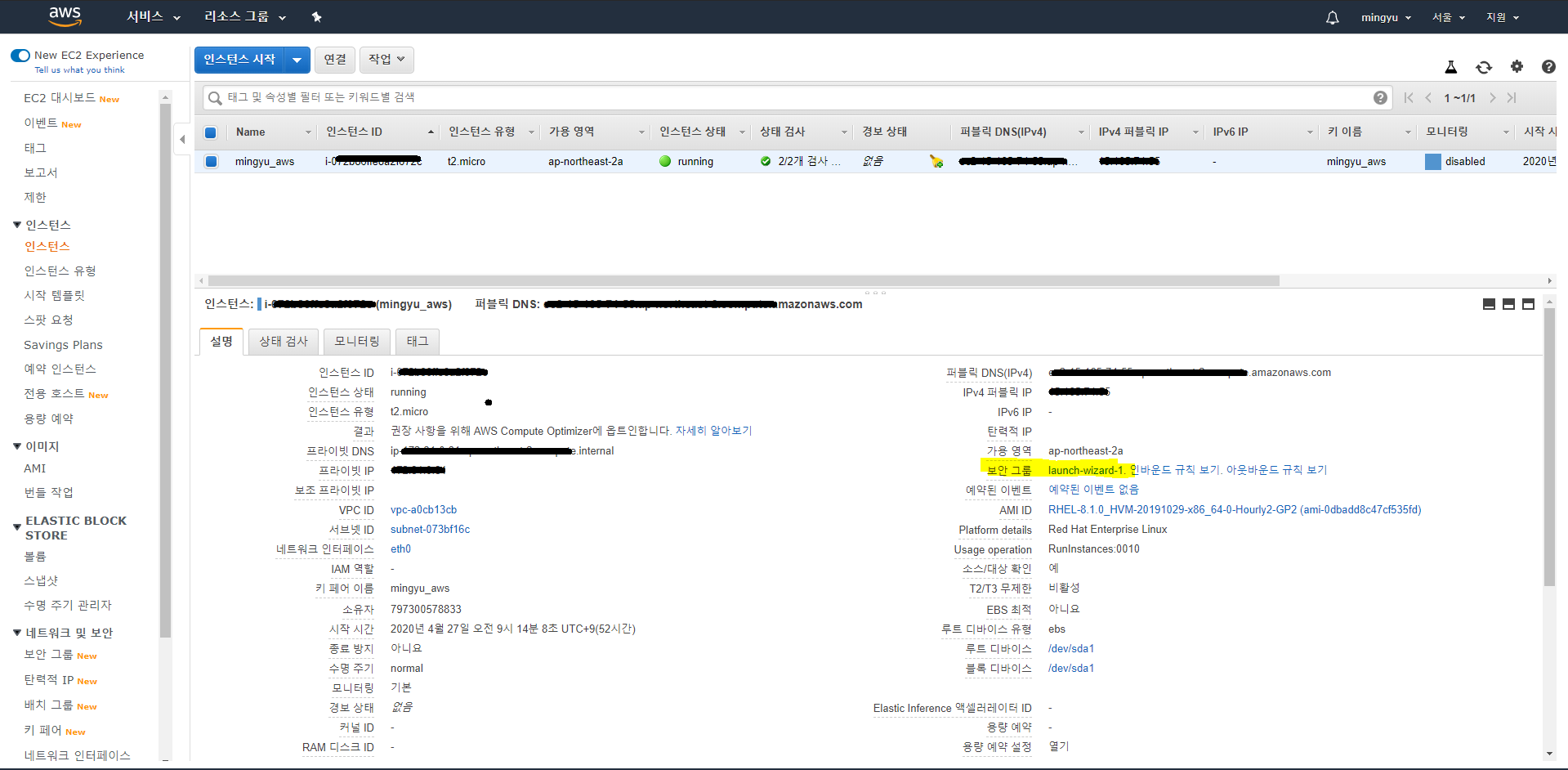Open the notifications bell
The width and height of the screenshot is (1568, 770).
pos(1332,17)
